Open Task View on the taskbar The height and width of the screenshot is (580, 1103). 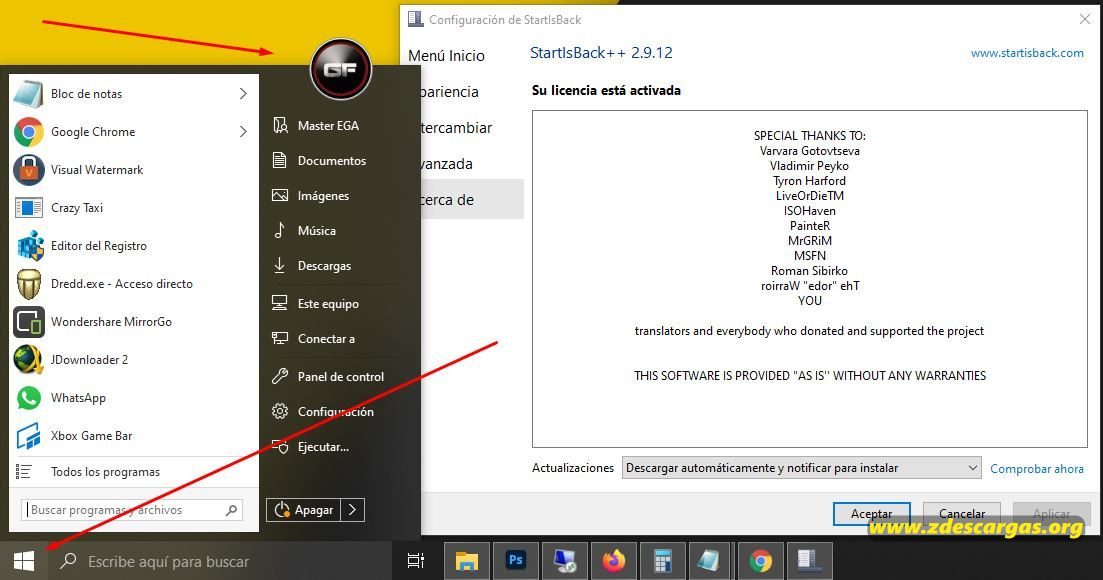[x=416, y=561]
